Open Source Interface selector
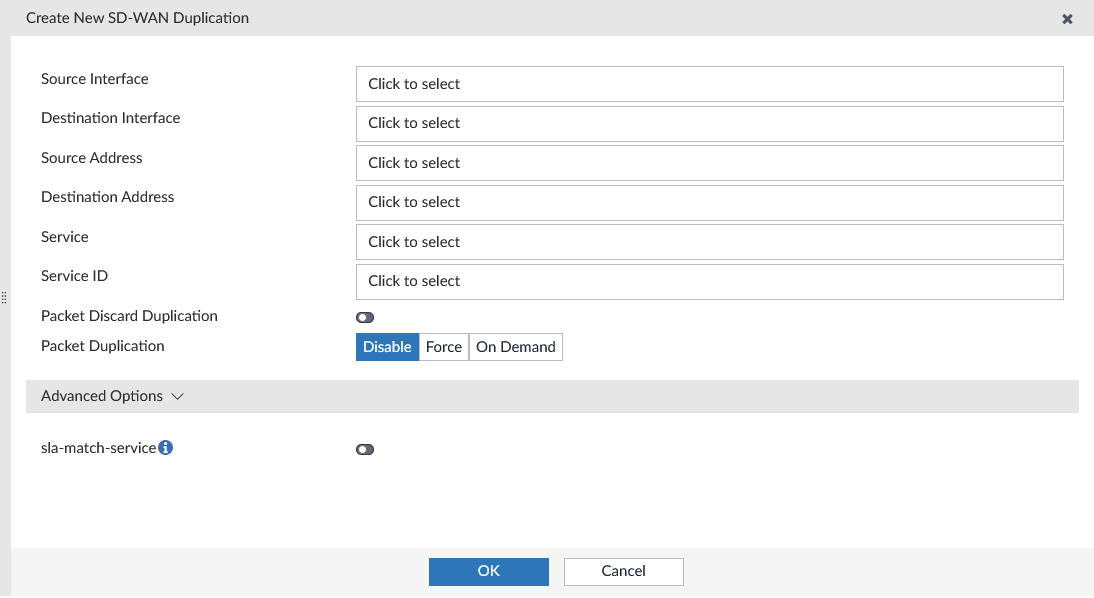 [x=709, y=84]
